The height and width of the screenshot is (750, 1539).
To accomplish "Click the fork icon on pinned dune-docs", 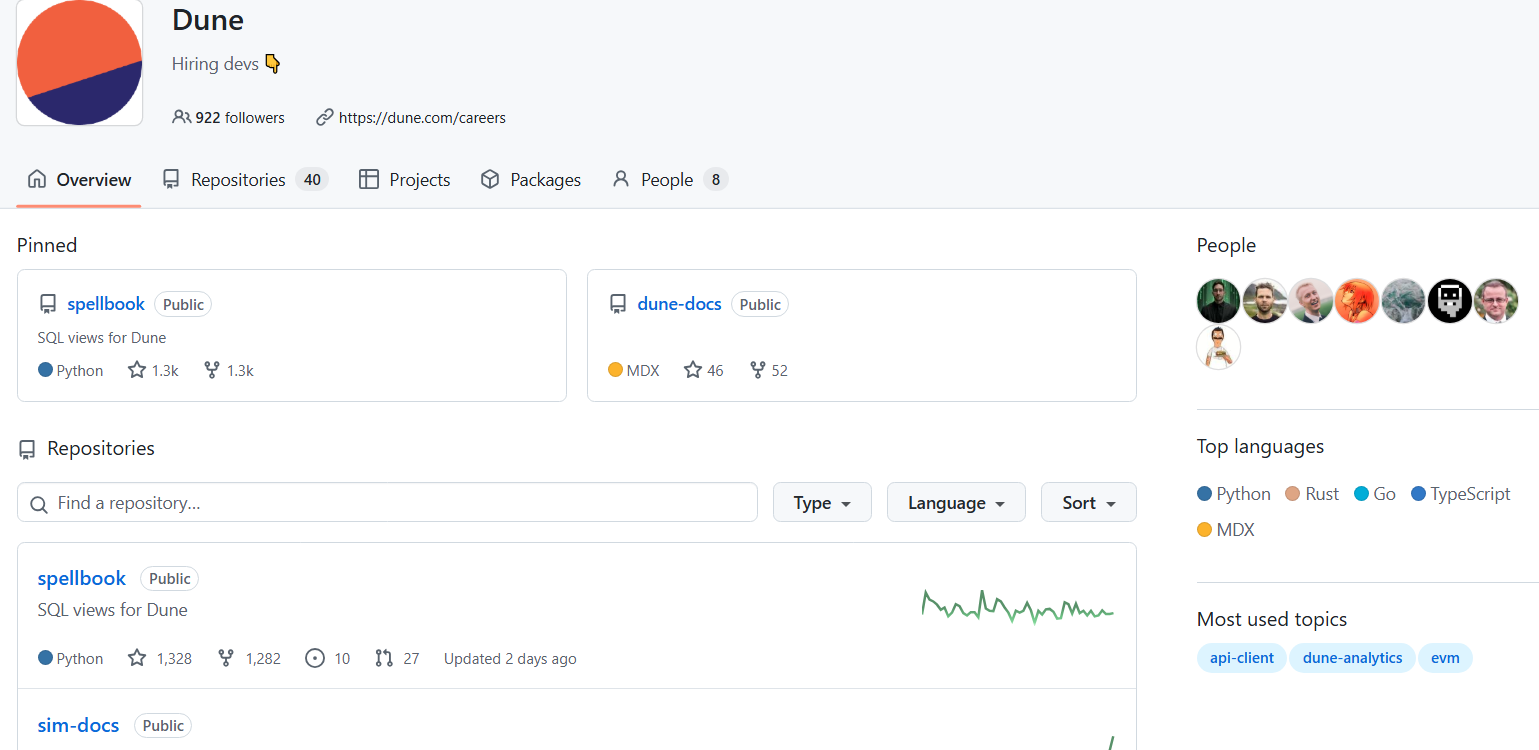I will pos(758,370).
